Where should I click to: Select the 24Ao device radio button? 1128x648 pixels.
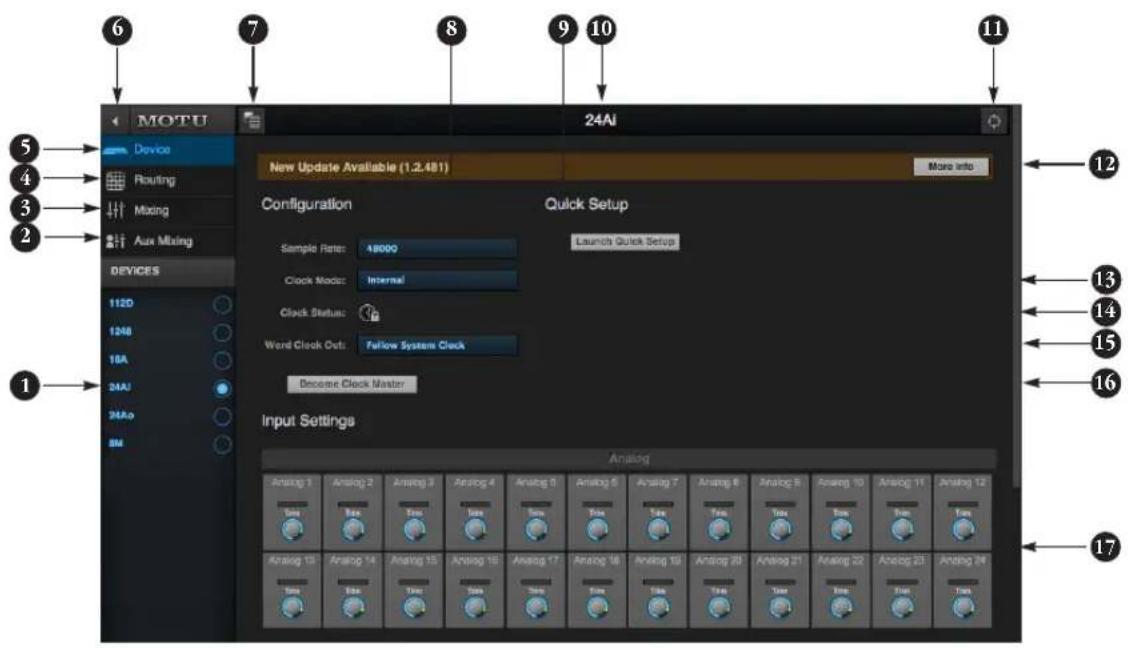[x=222, y=416]
